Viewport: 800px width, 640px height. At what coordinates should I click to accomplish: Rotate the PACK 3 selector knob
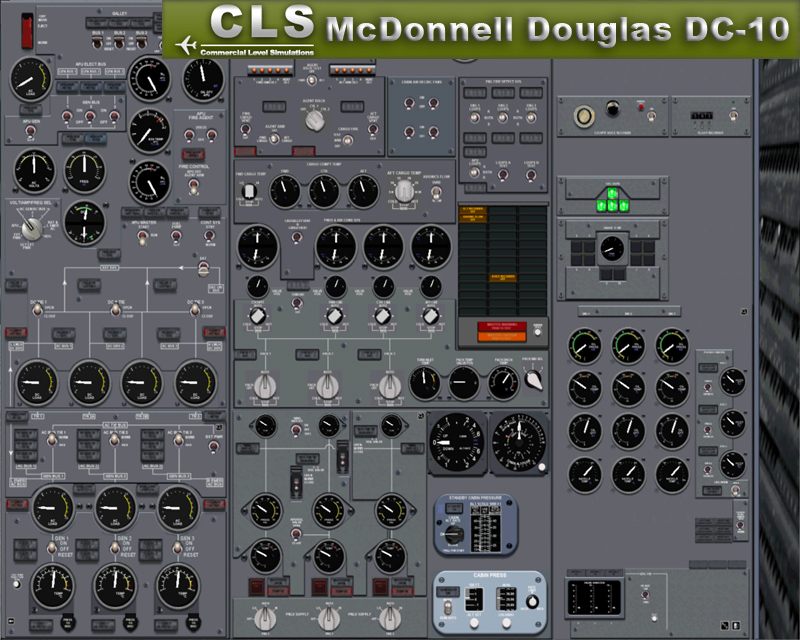(389, 386)
